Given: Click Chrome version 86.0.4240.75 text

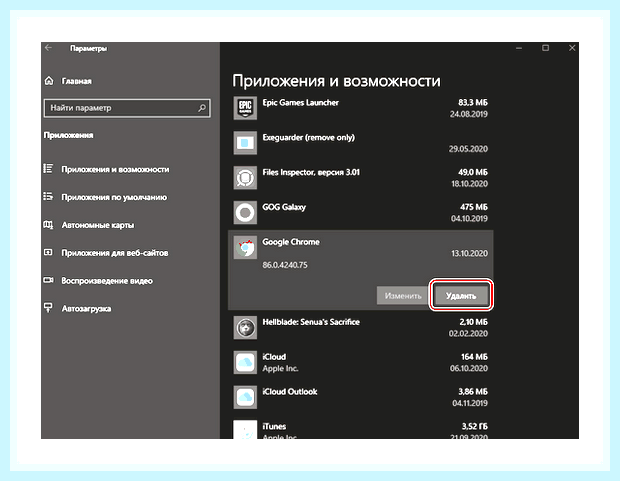Looking at the screenshot, I should (285, 265).
